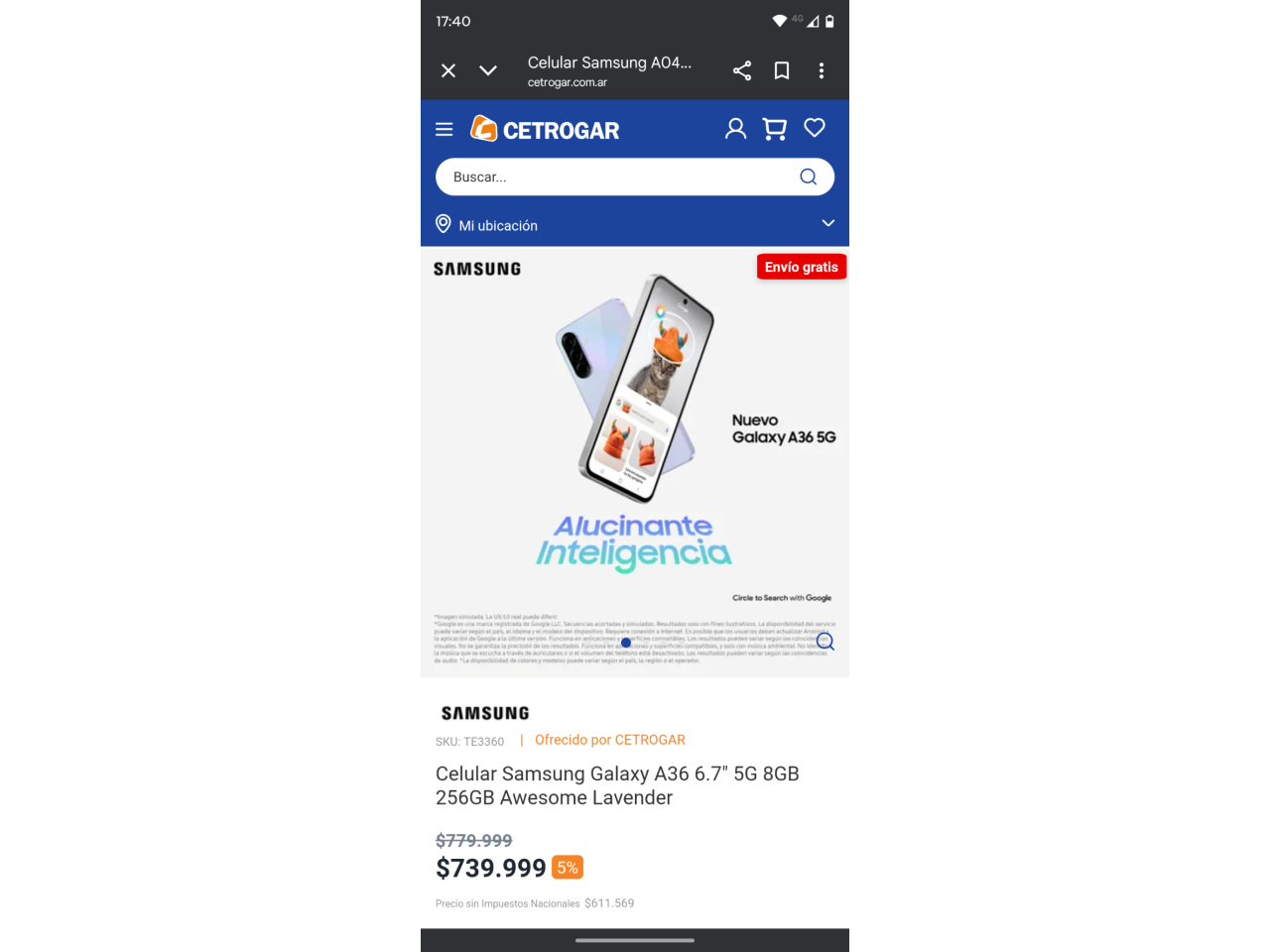1270x952 pixels.
Task: Select the image carousel dot indicator
Action: point(626,643)
